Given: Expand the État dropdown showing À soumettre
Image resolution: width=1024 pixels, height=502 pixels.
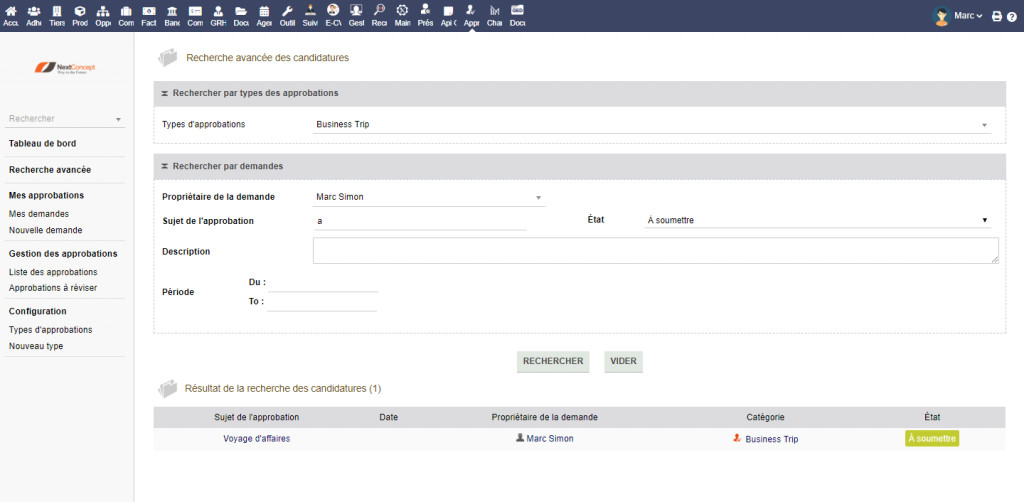Looking at the screenshot, I should click(817, 220).
